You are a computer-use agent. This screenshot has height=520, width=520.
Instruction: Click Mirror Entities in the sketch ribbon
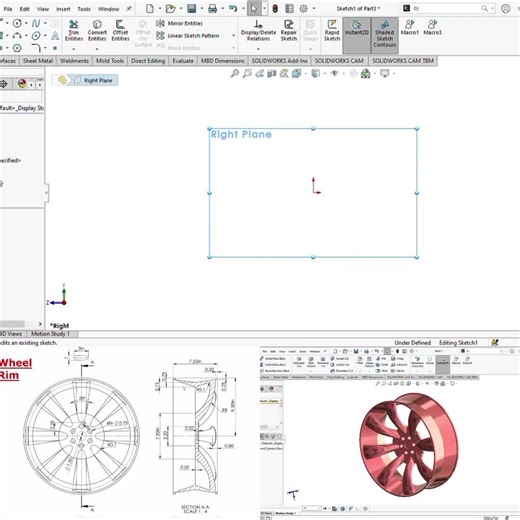179,23
